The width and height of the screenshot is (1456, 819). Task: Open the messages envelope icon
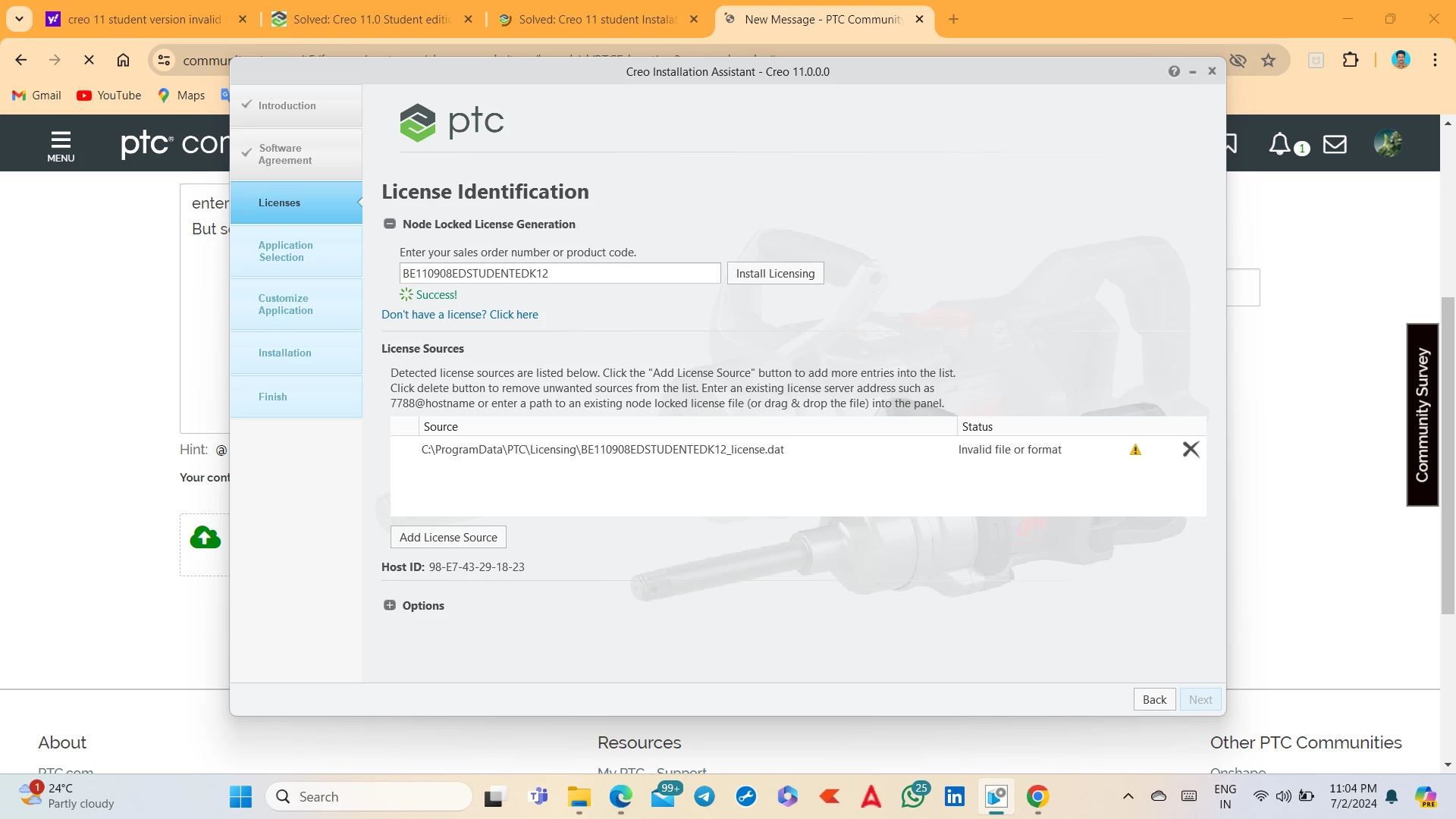[x=1335, y=143]
